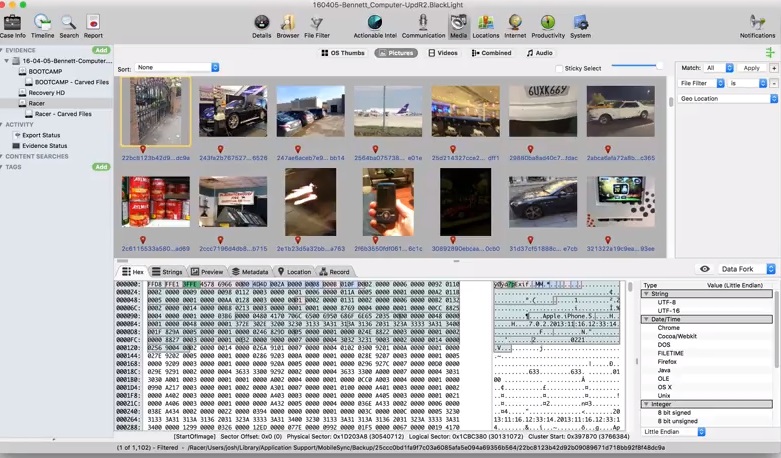Toggle the eye icon beside Data Fork
This screenshot has width=781, height=458.
pos(705,269)
